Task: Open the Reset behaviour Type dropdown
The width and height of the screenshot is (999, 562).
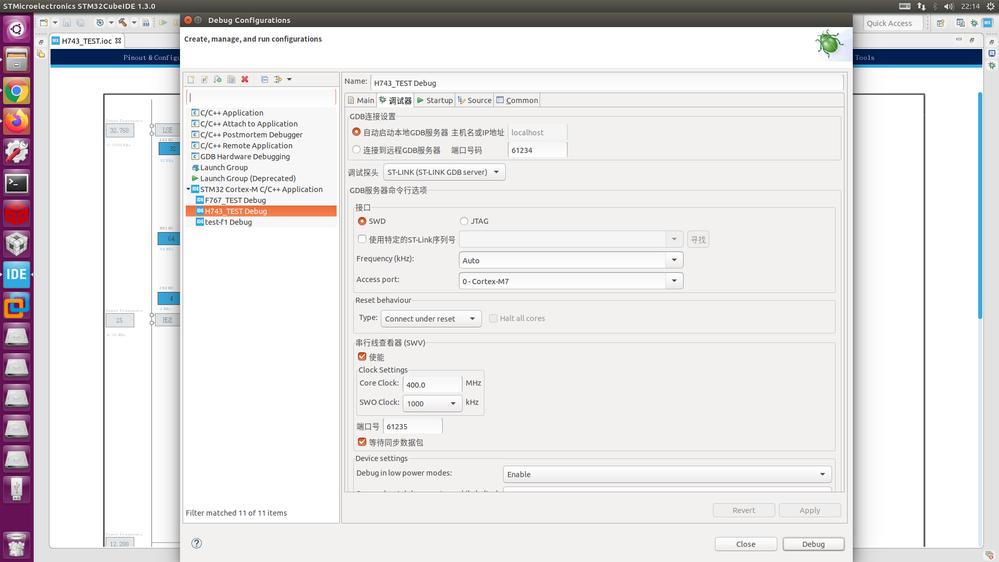Action: point(431,319)
